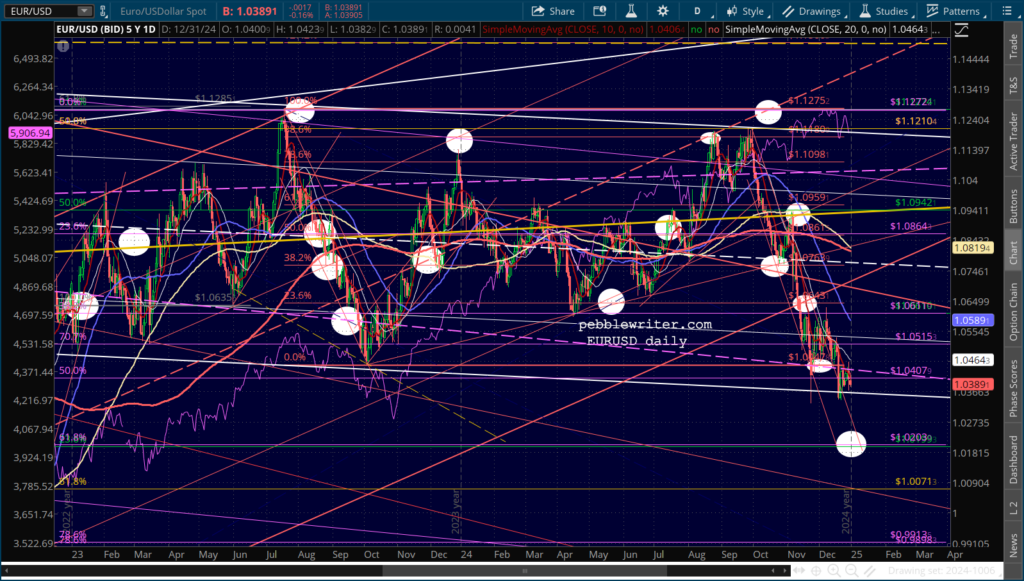The height and width of the screenshot is (581, 1024).
Task: Click the scroll right arrow on time axis
Action: coord(784,571)
